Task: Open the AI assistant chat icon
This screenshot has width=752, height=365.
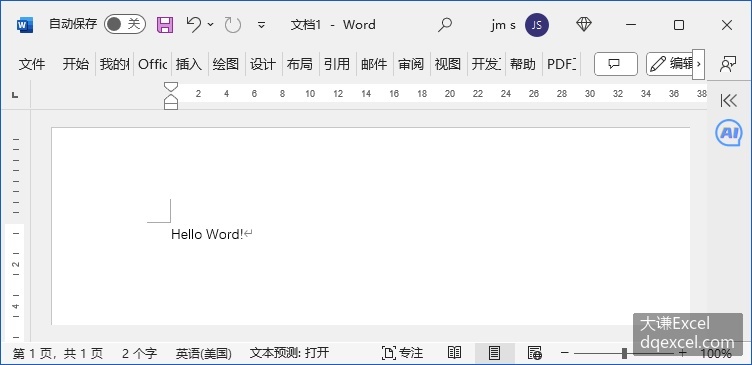Action: pos(728,133)
